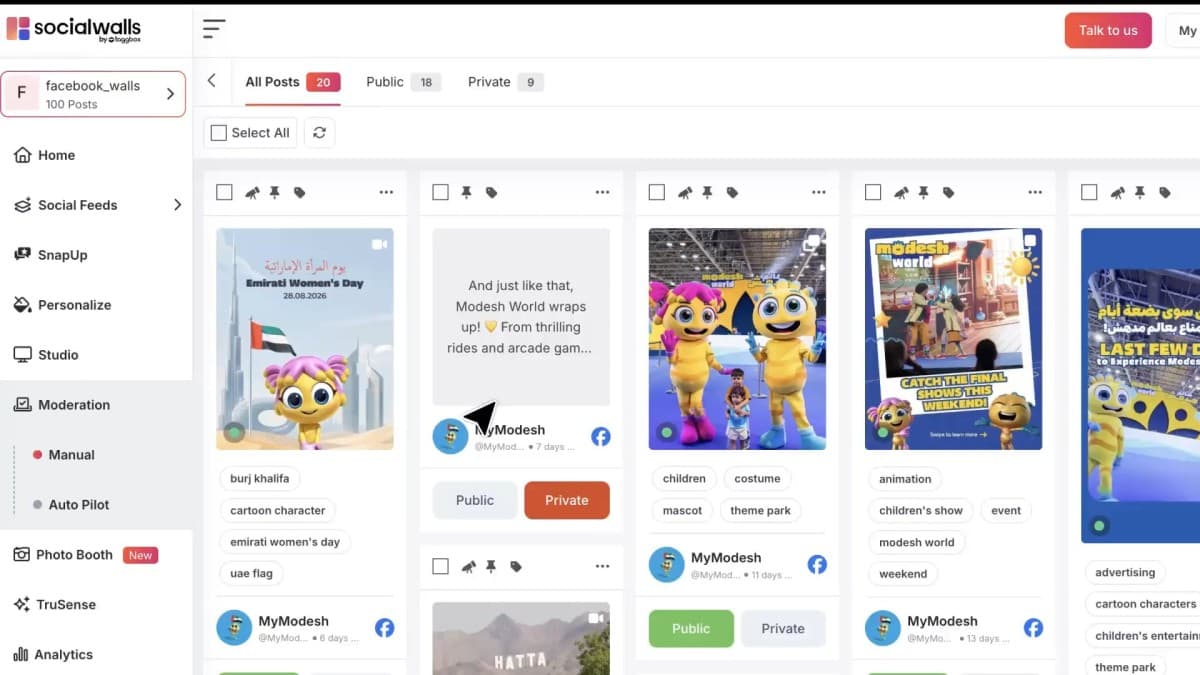Click the 'children's show' tag
The image size is (1200, 675).
point(921,510)
